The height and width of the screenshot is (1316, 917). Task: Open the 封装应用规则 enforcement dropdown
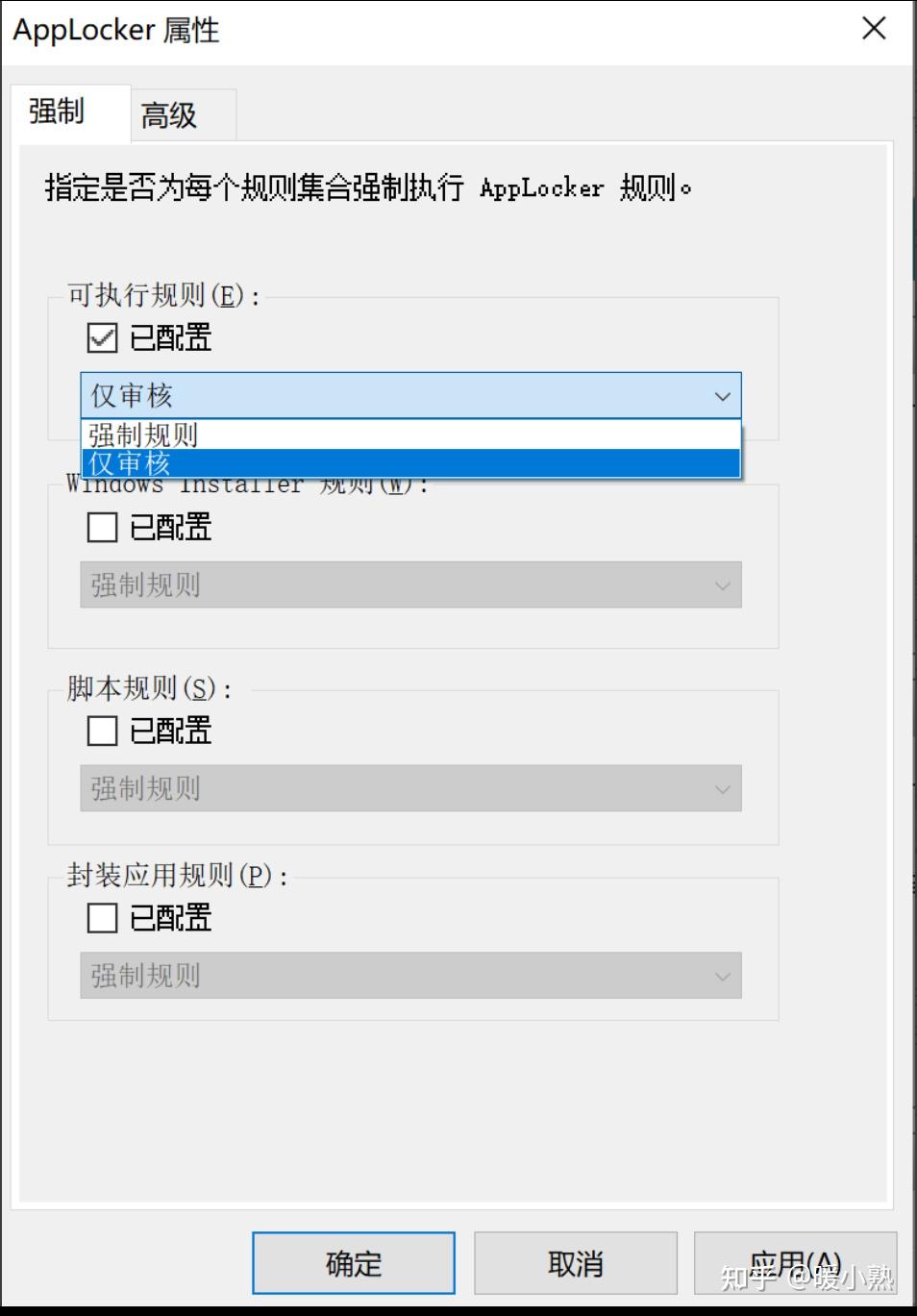pyautogui.click(x=409, y=976)
